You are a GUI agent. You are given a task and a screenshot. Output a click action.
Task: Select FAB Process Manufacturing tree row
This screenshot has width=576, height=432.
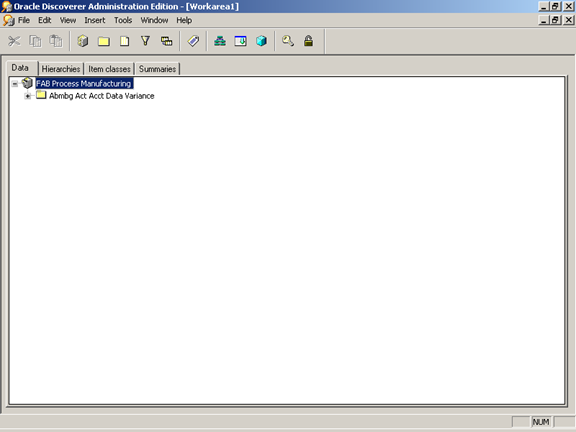point(84,84)
